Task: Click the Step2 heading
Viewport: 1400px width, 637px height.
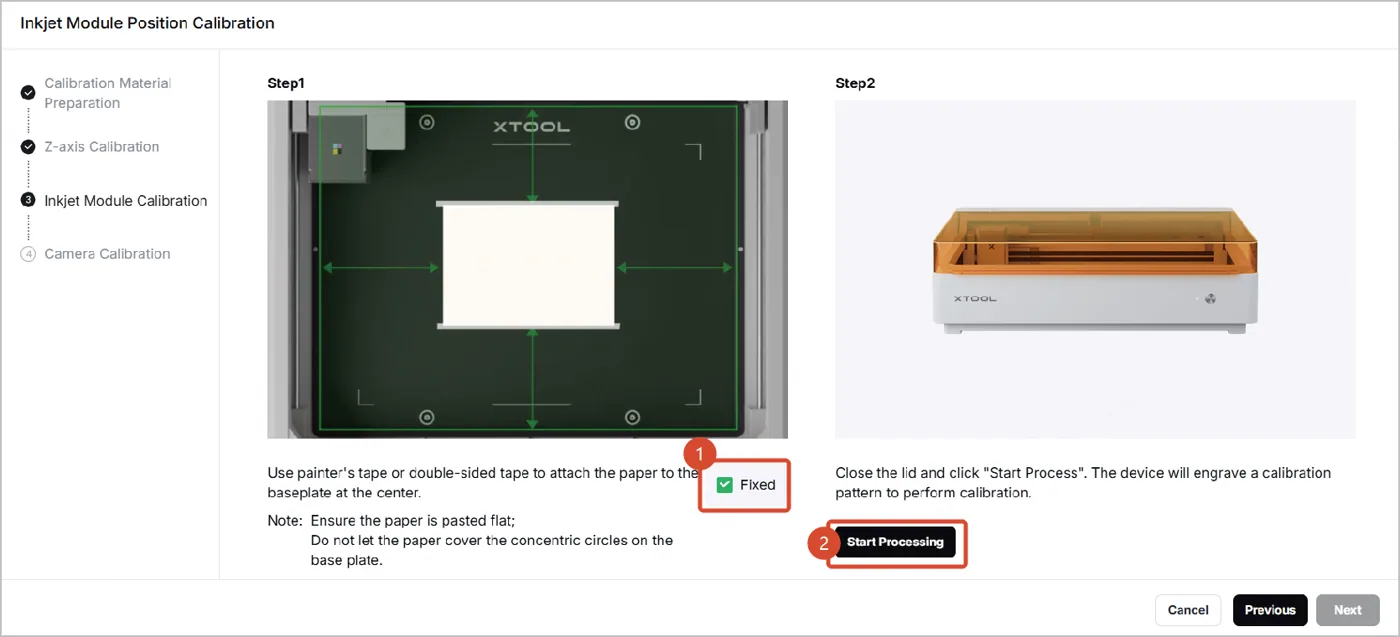Action: [855, 83]
